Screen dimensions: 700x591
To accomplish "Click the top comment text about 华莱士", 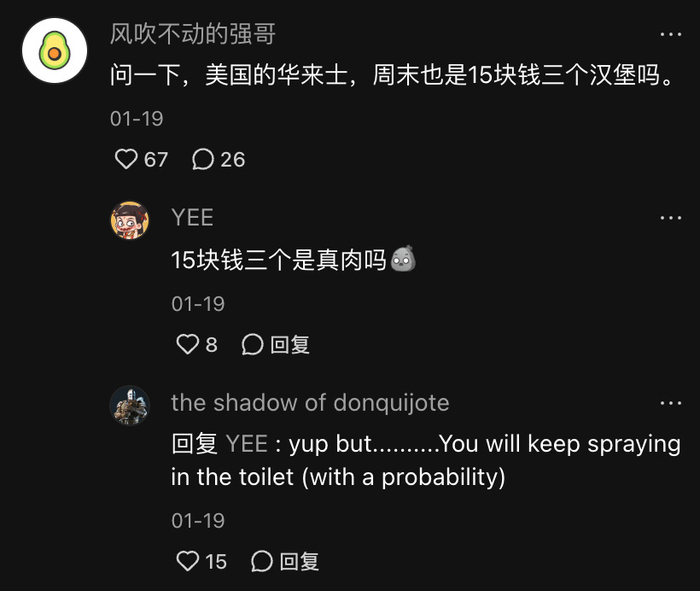I will coord(391,76).
